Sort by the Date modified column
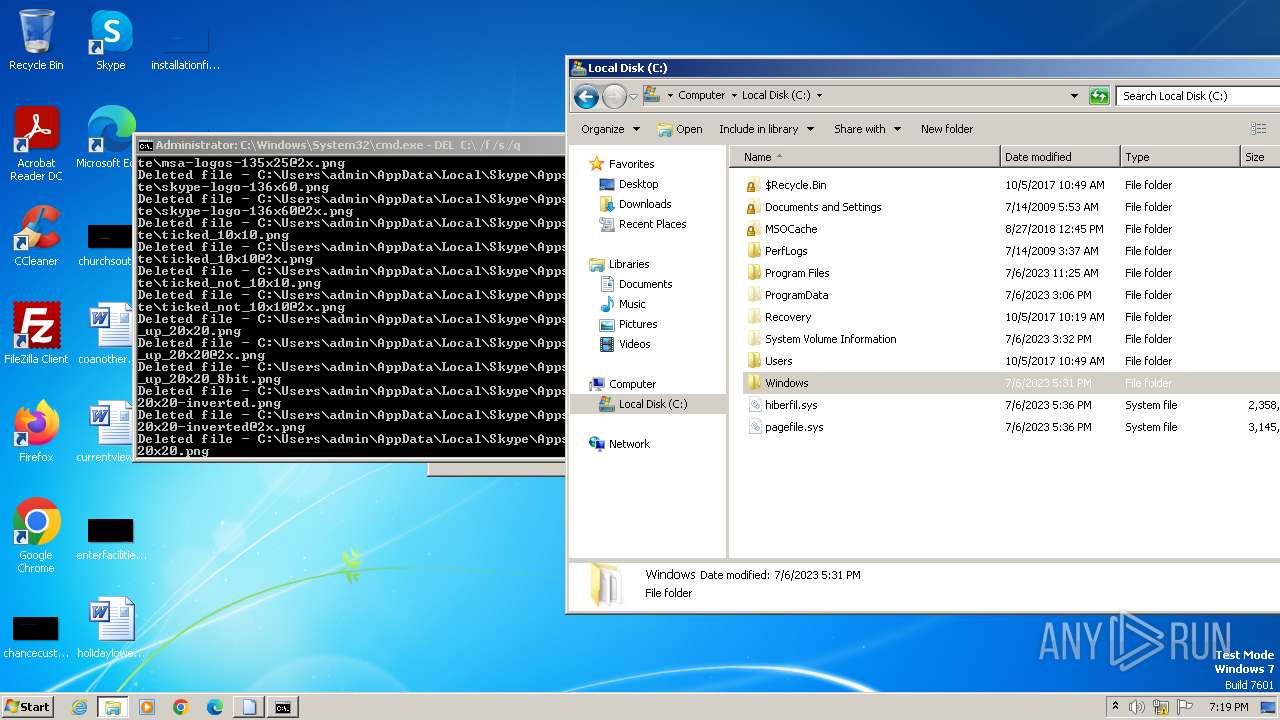 [x=1059, y=157]
